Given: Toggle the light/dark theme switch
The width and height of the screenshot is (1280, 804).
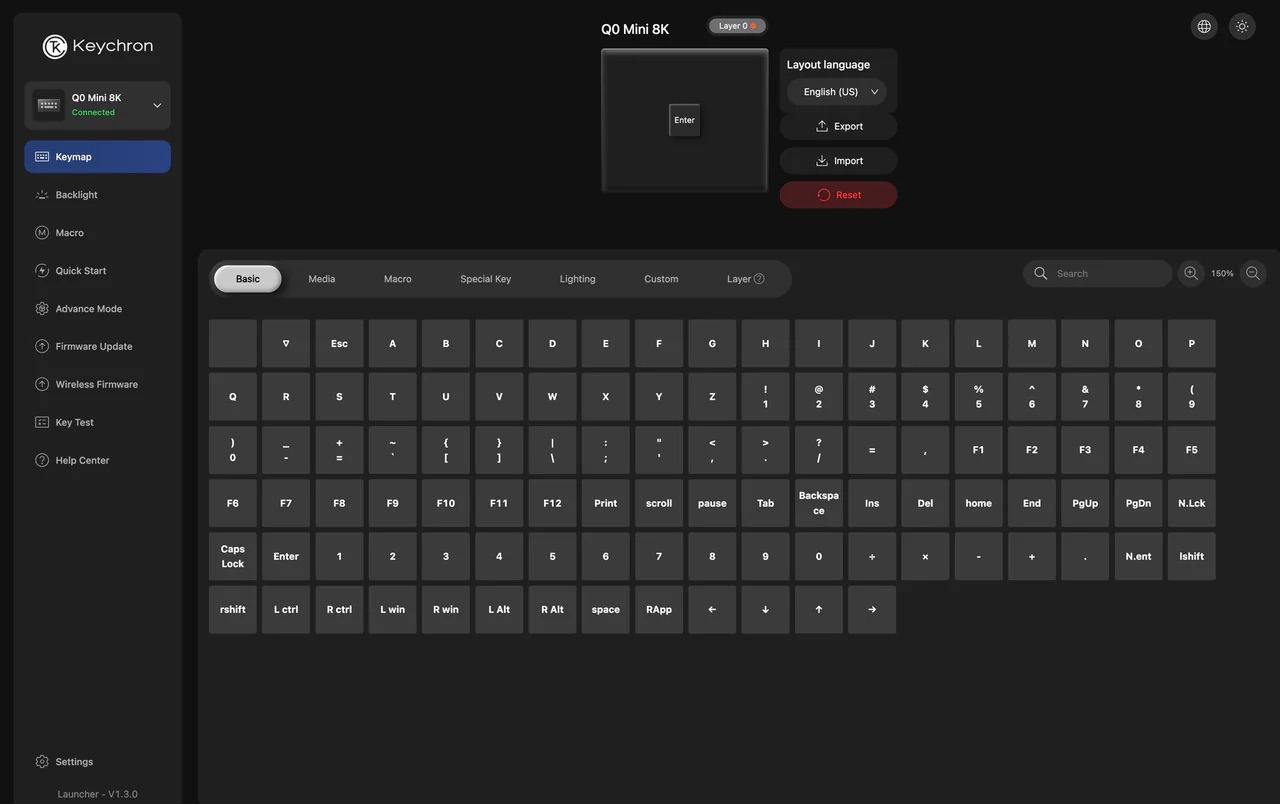Looking at the screenshot, I should [1241, 25].
